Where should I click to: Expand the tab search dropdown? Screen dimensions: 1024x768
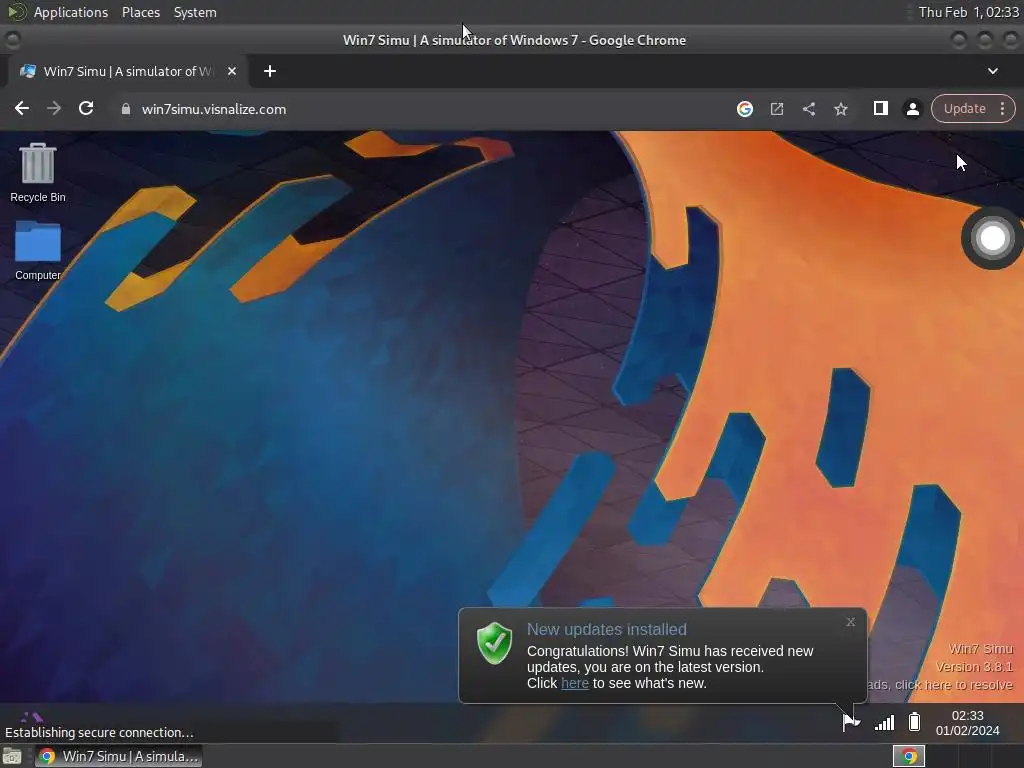(x=993, y=71)
